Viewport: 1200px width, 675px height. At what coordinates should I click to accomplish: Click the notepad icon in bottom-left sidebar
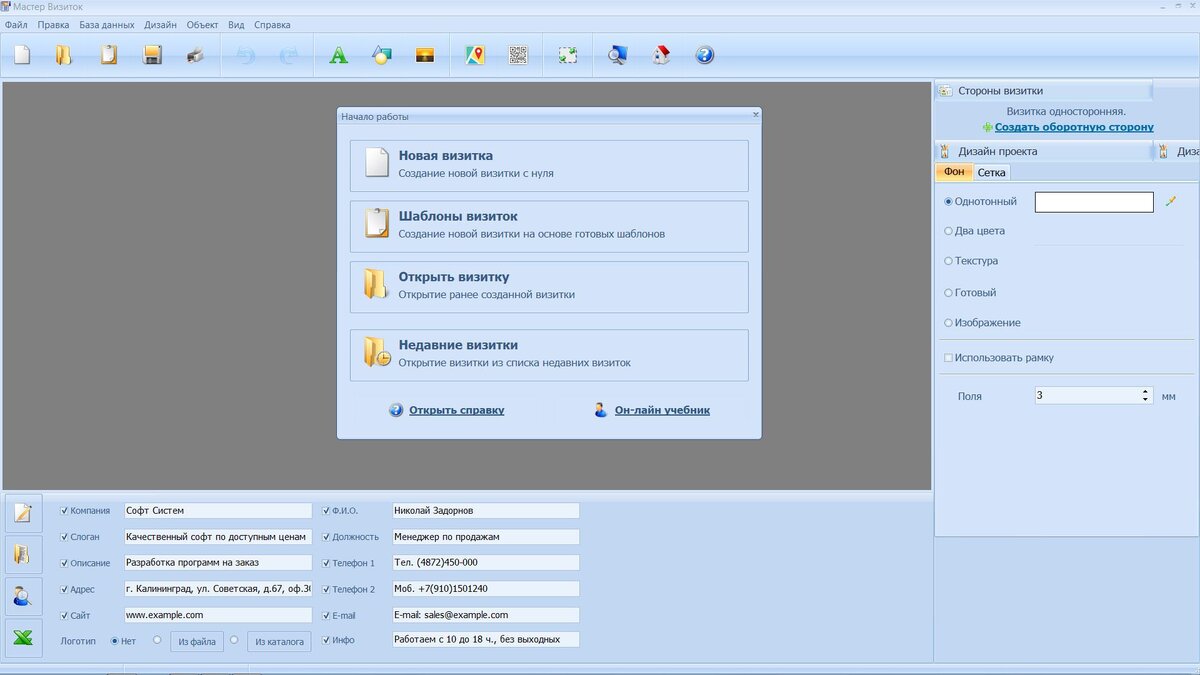pos(23,513)
